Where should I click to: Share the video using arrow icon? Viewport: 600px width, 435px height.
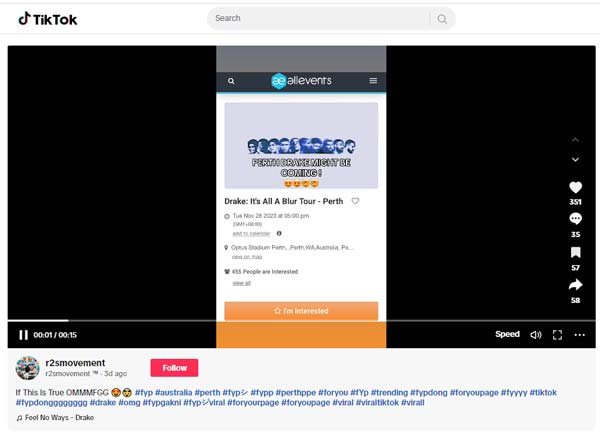click(575, 285)
